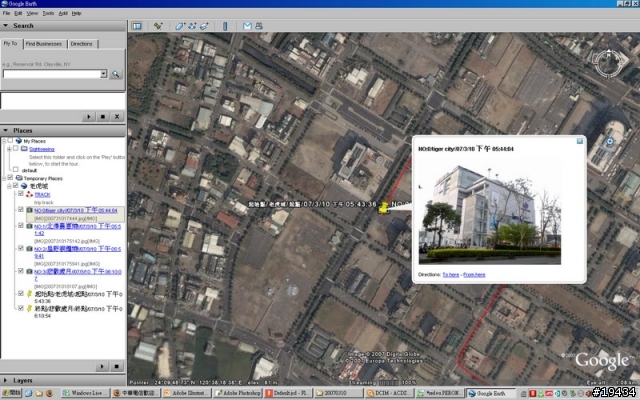Click the 'To here' directions link

pyautogui.click(x=451, y=275)
